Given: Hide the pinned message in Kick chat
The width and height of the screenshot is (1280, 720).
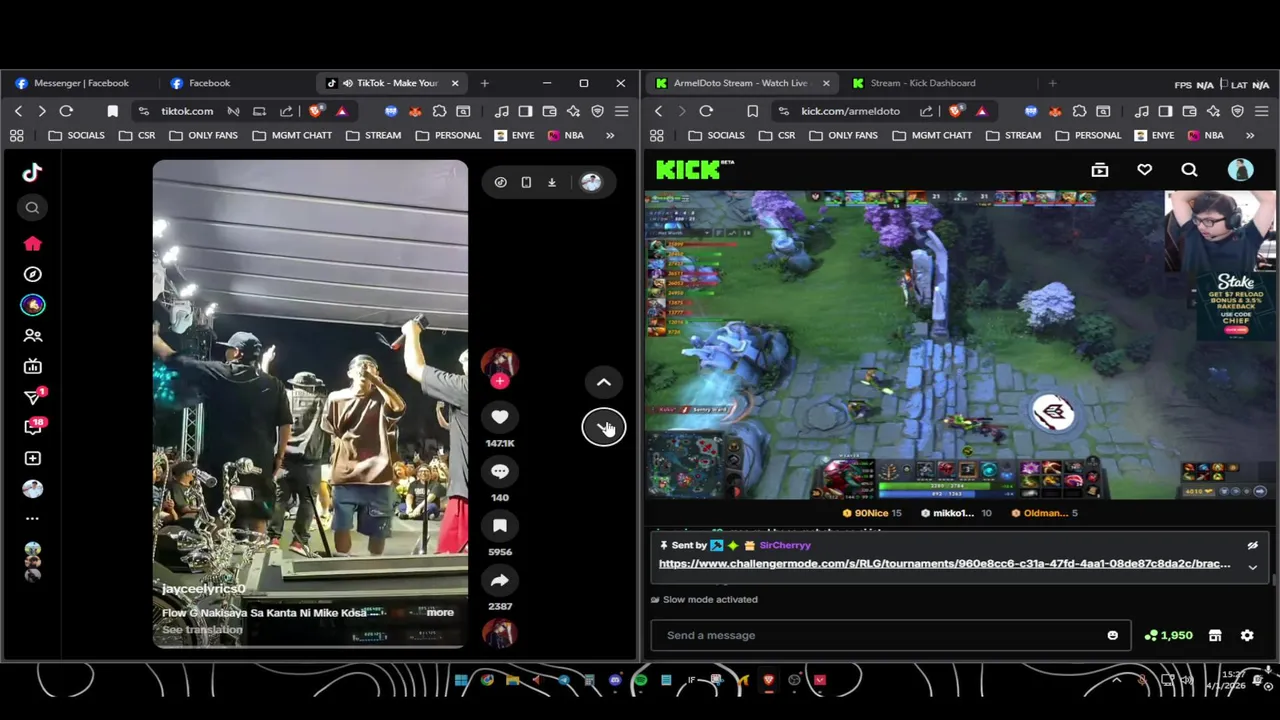Looking at the screenshot, I should point(1252,545).
